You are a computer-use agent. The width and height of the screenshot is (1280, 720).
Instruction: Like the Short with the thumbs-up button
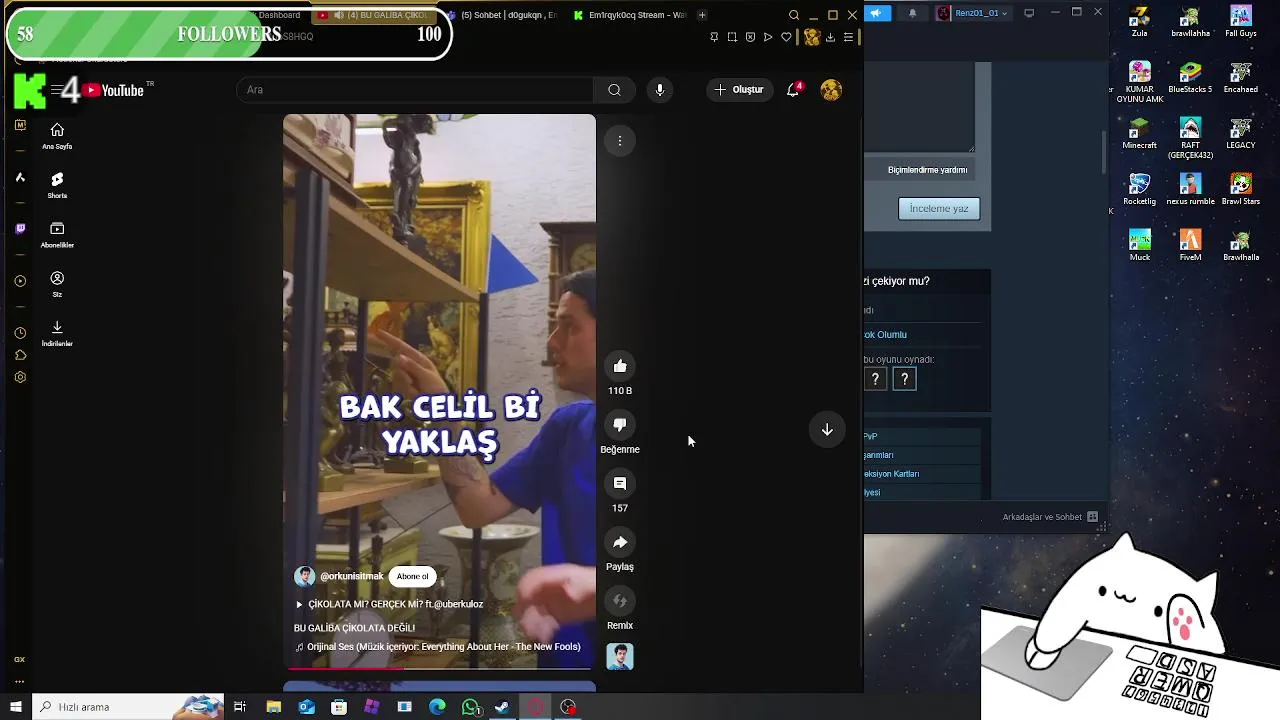[x=620, y=366]
